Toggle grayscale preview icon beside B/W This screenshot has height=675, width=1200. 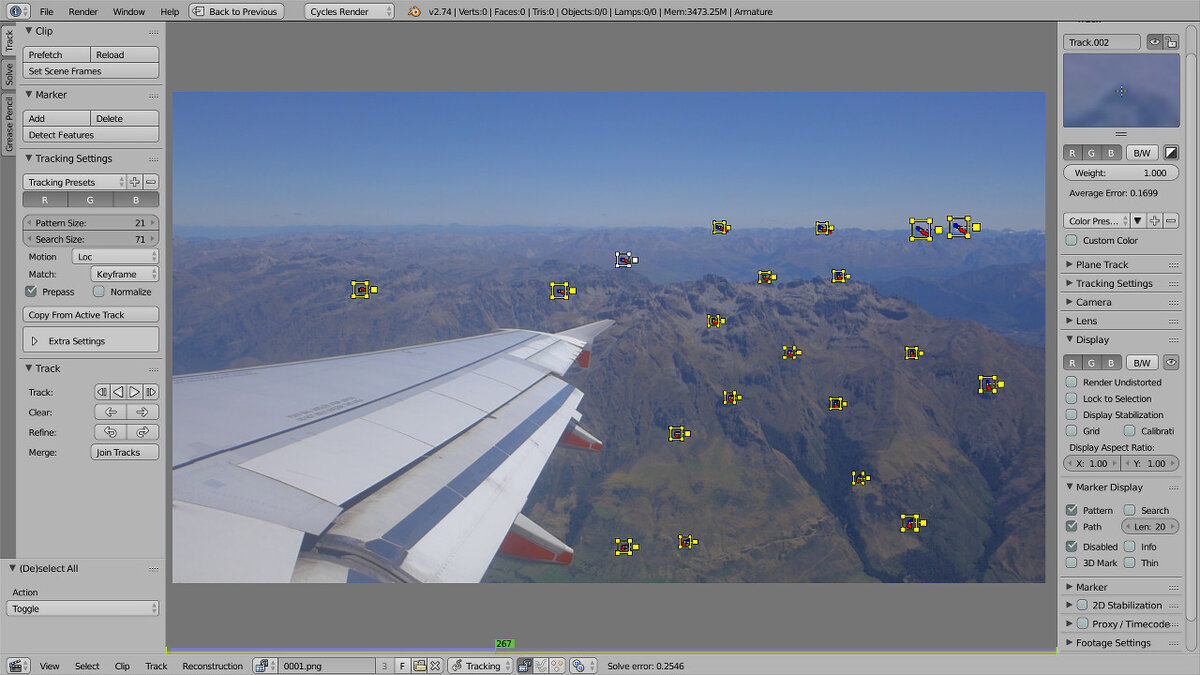pos(1171,153)
